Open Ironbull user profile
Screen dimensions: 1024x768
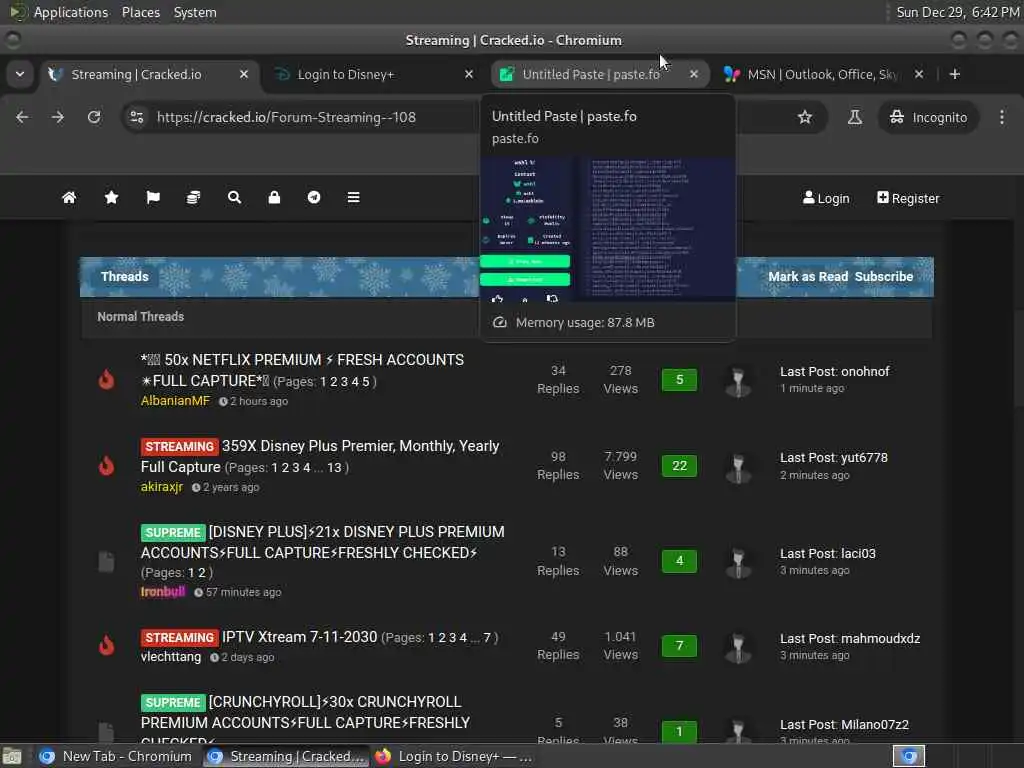pyautogui.click(x=163, y=592)
